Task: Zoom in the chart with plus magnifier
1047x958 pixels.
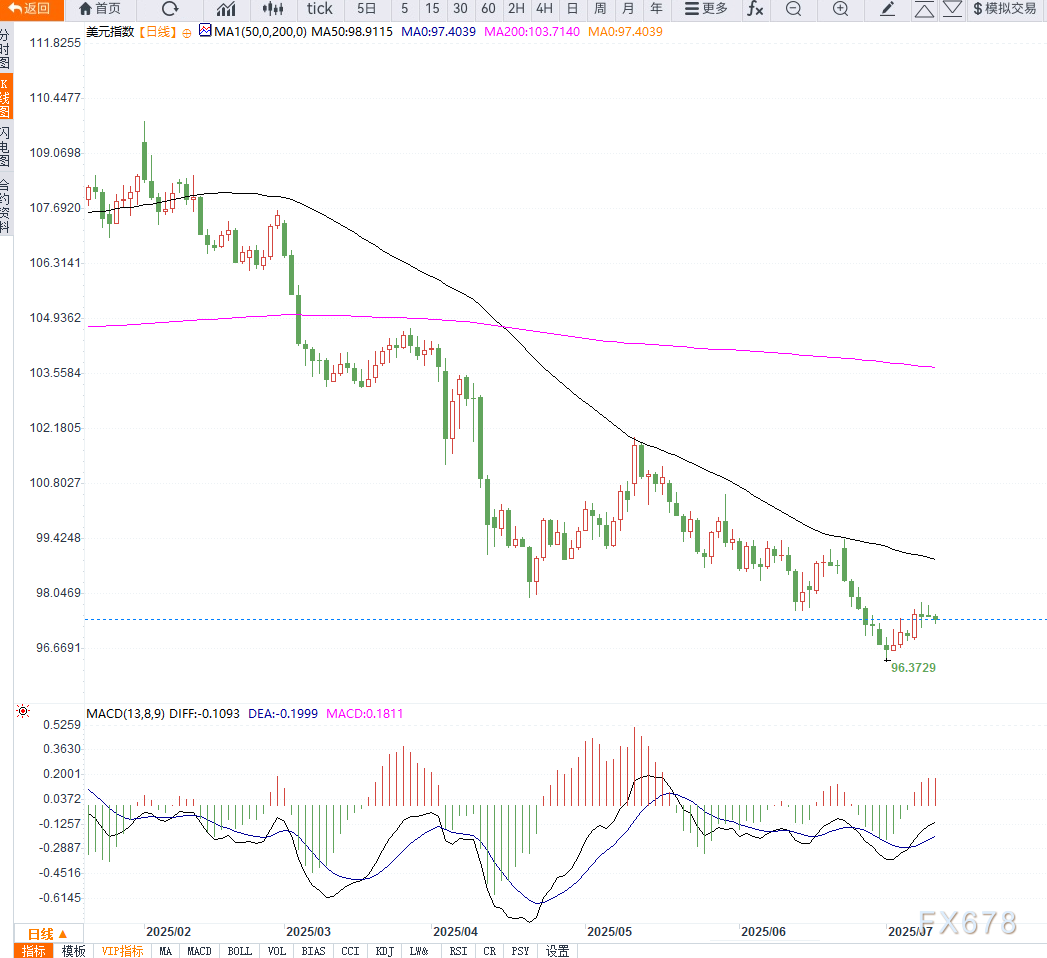Action: (x=840, y=9)
